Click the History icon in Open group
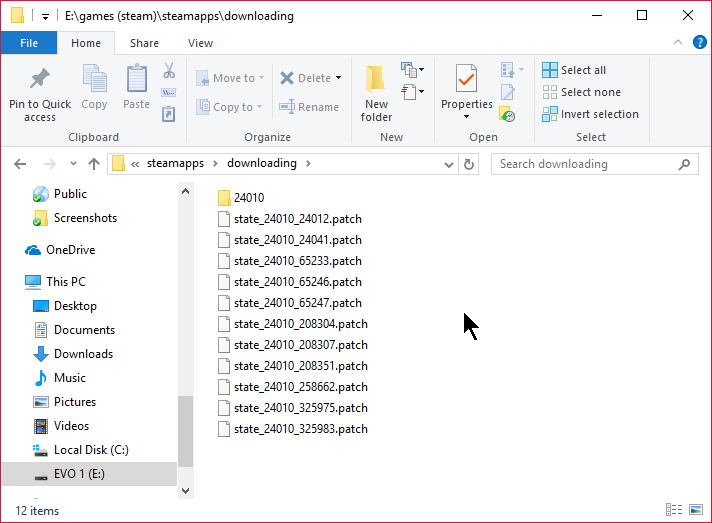 [507, 114]
